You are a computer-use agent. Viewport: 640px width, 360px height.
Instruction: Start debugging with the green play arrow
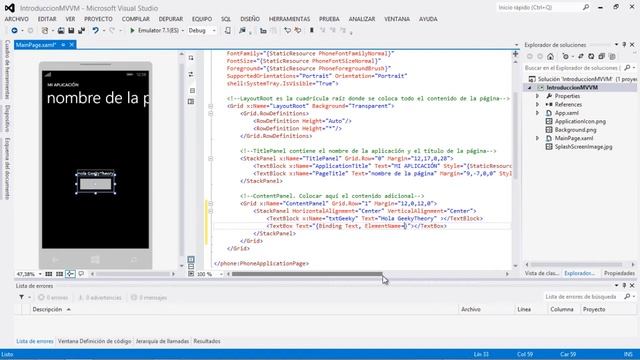coord(132,31)
